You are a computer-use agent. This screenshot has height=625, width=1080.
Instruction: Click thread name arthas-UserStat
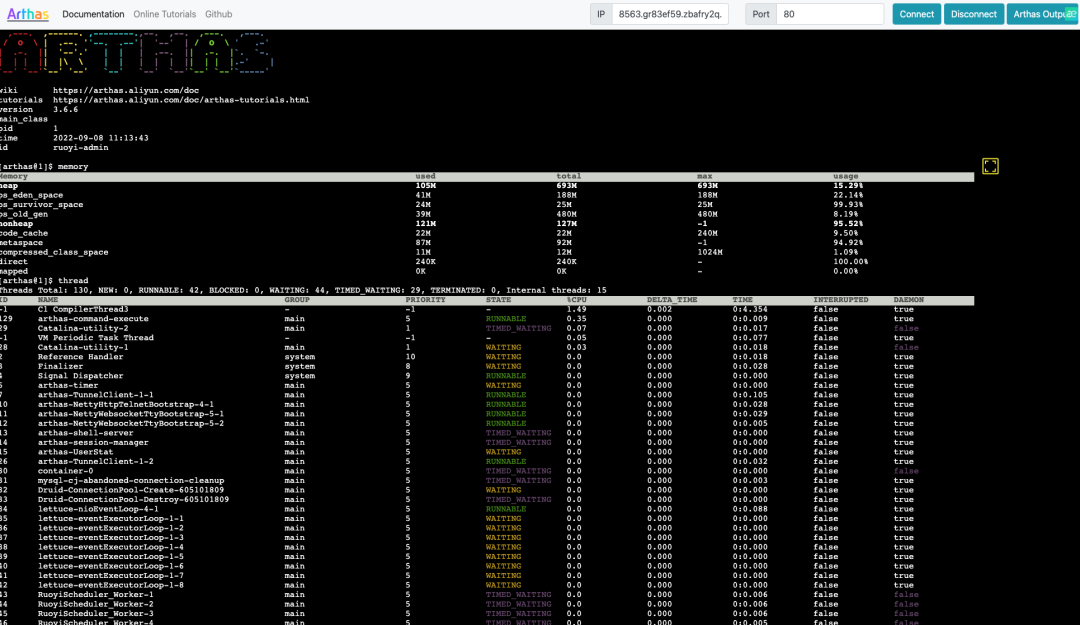point(76,452)
